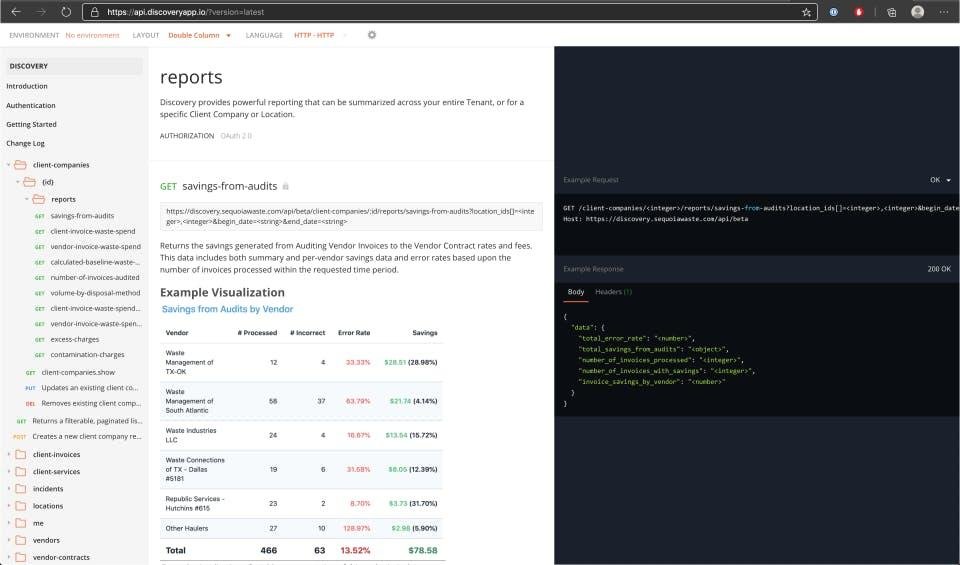Click the OAuth 2.0 authorization label
This screenshot has width=960, height=565.
(x=236, y=136)
